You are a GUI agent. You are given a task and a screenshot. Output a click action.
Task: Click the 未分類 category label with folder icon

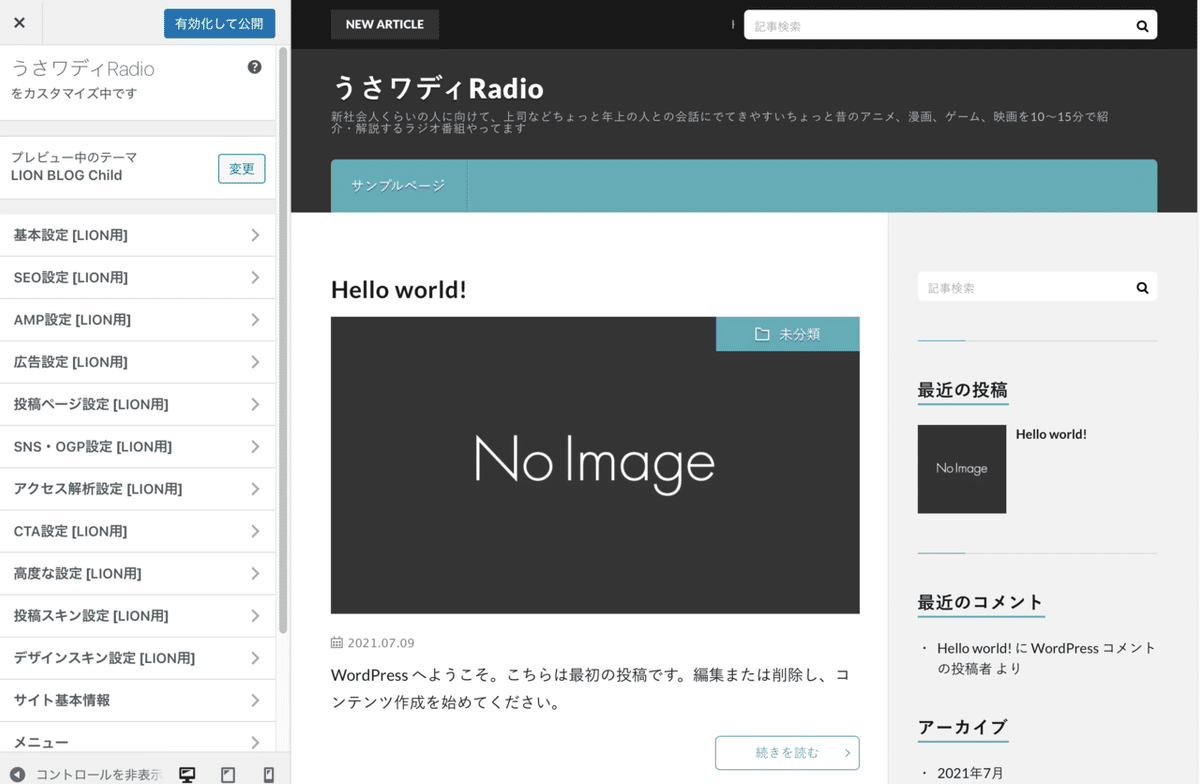[788, 334]
